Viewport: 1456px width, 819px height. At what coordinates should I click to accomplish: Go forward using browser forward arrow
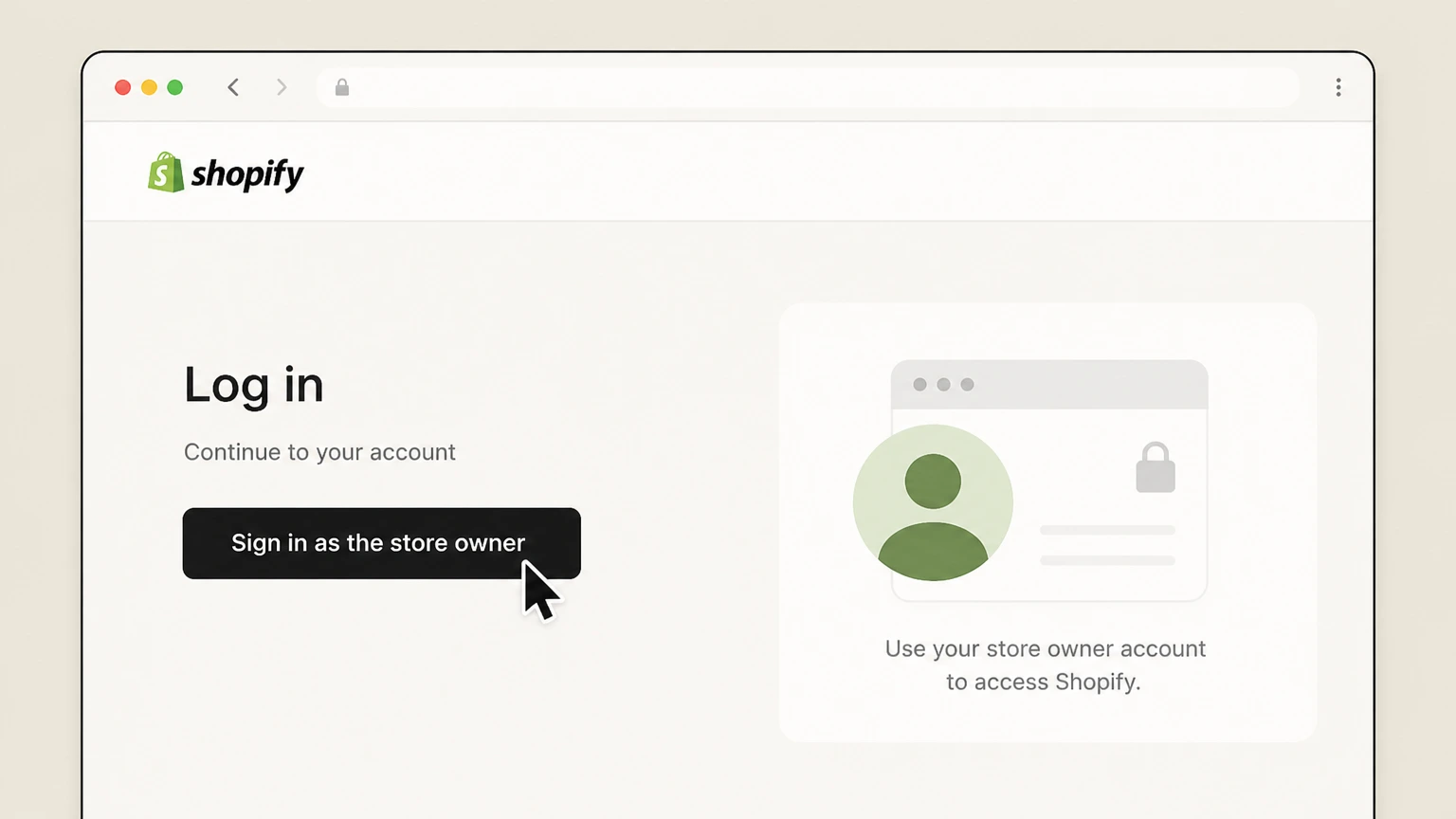tap(282, 87)
